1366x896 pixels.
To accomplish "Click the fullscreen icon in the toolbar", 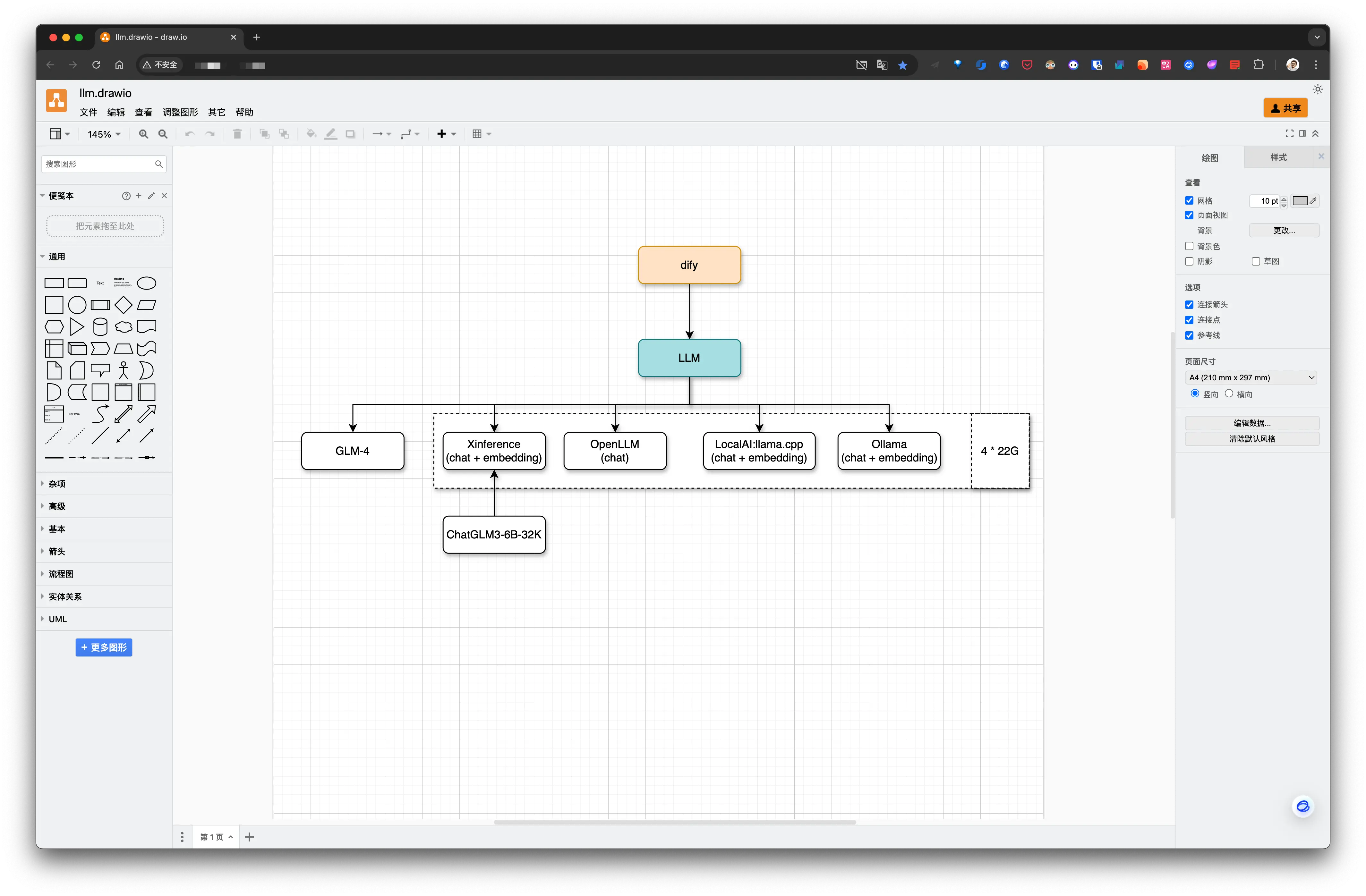I will (x=1289, y=134).
